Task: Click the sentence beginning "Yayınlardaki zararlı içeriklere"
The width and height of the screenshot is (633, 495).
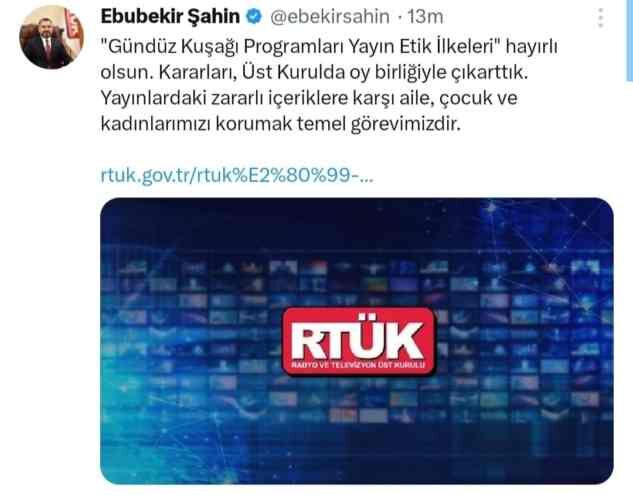Action: pyautogui.click(x=309, y=98)
